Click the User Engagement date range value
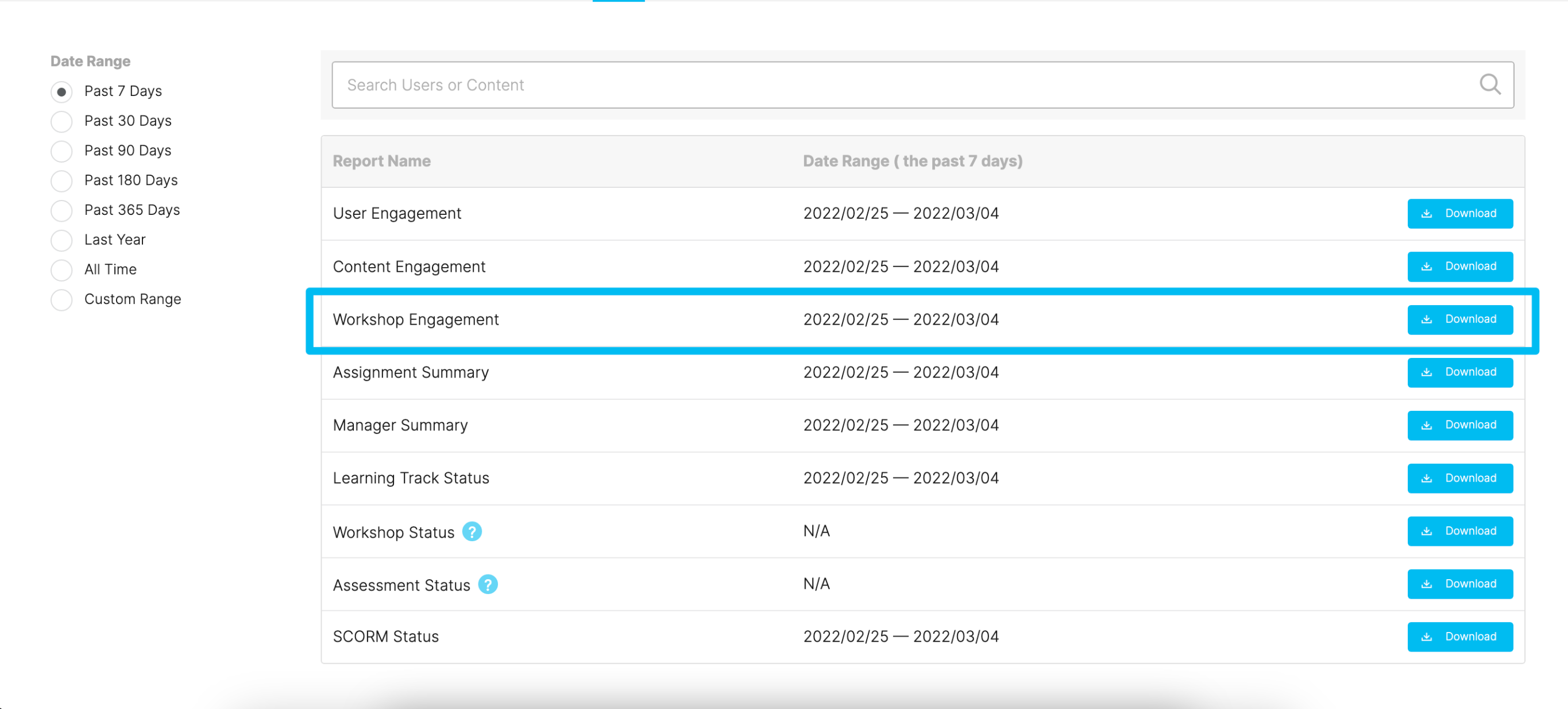The image size is (1568, 709). click(x=901, y=213)
